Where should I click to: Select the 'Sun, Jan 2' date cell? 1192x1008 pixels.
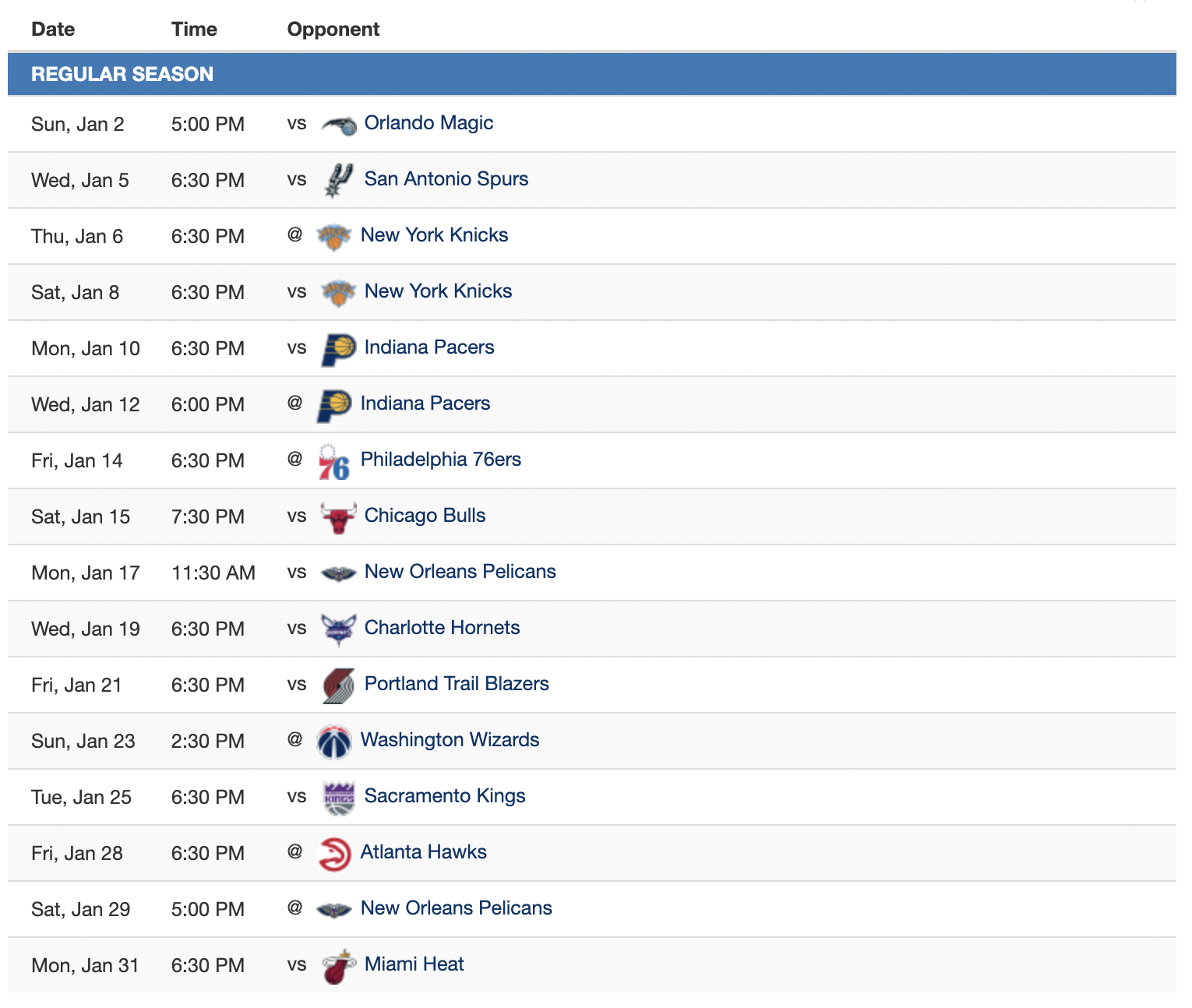click(x=78, y=125)
